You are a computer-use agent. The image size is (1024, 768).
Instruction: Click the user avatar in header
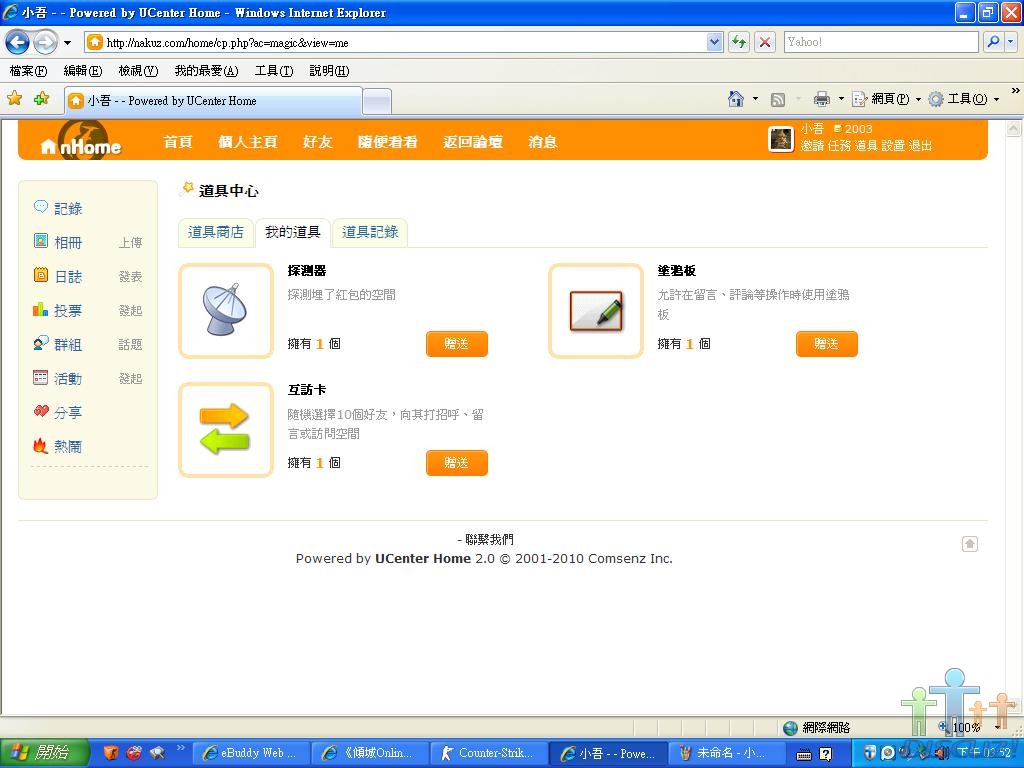(x=781, y=139)
